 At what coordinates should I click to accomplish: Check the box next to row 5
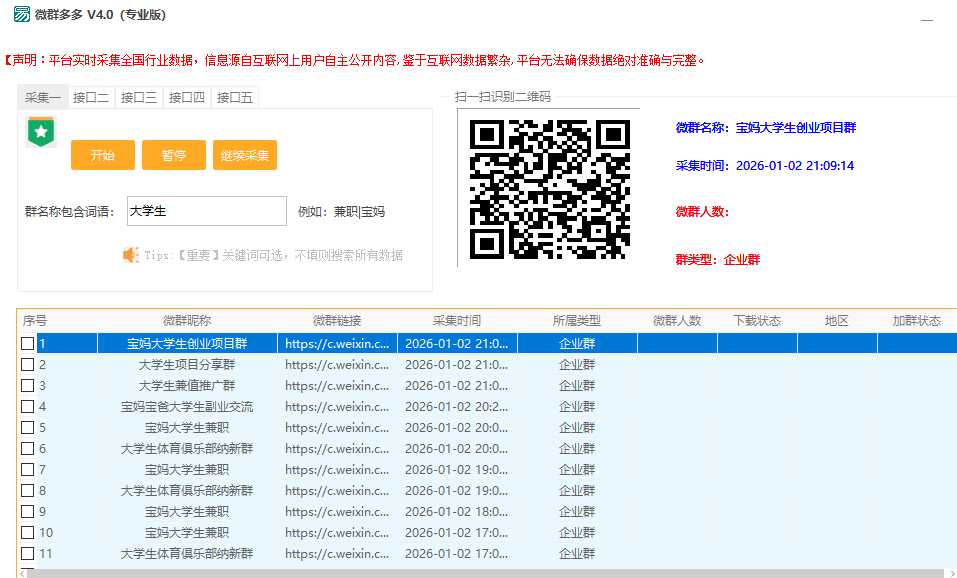28,428
